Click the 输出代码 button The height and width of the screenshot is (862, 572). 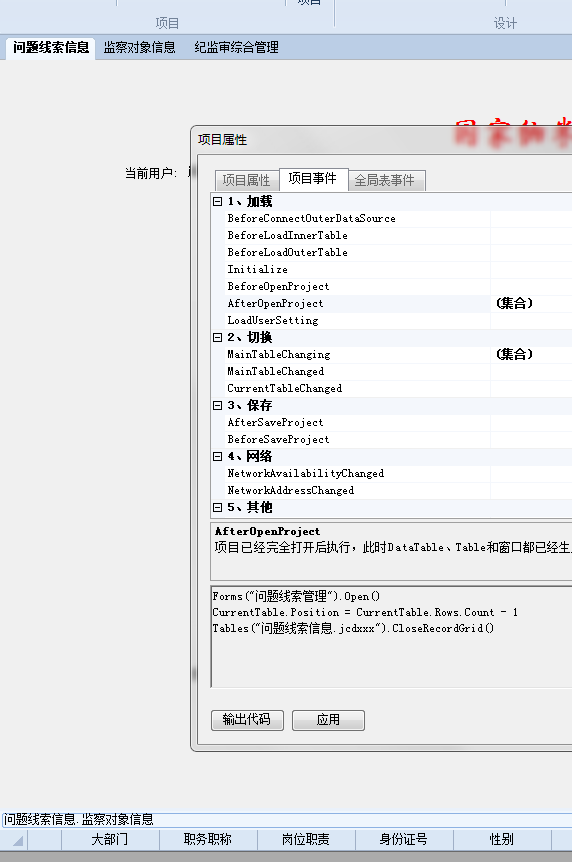coord(248,720)
